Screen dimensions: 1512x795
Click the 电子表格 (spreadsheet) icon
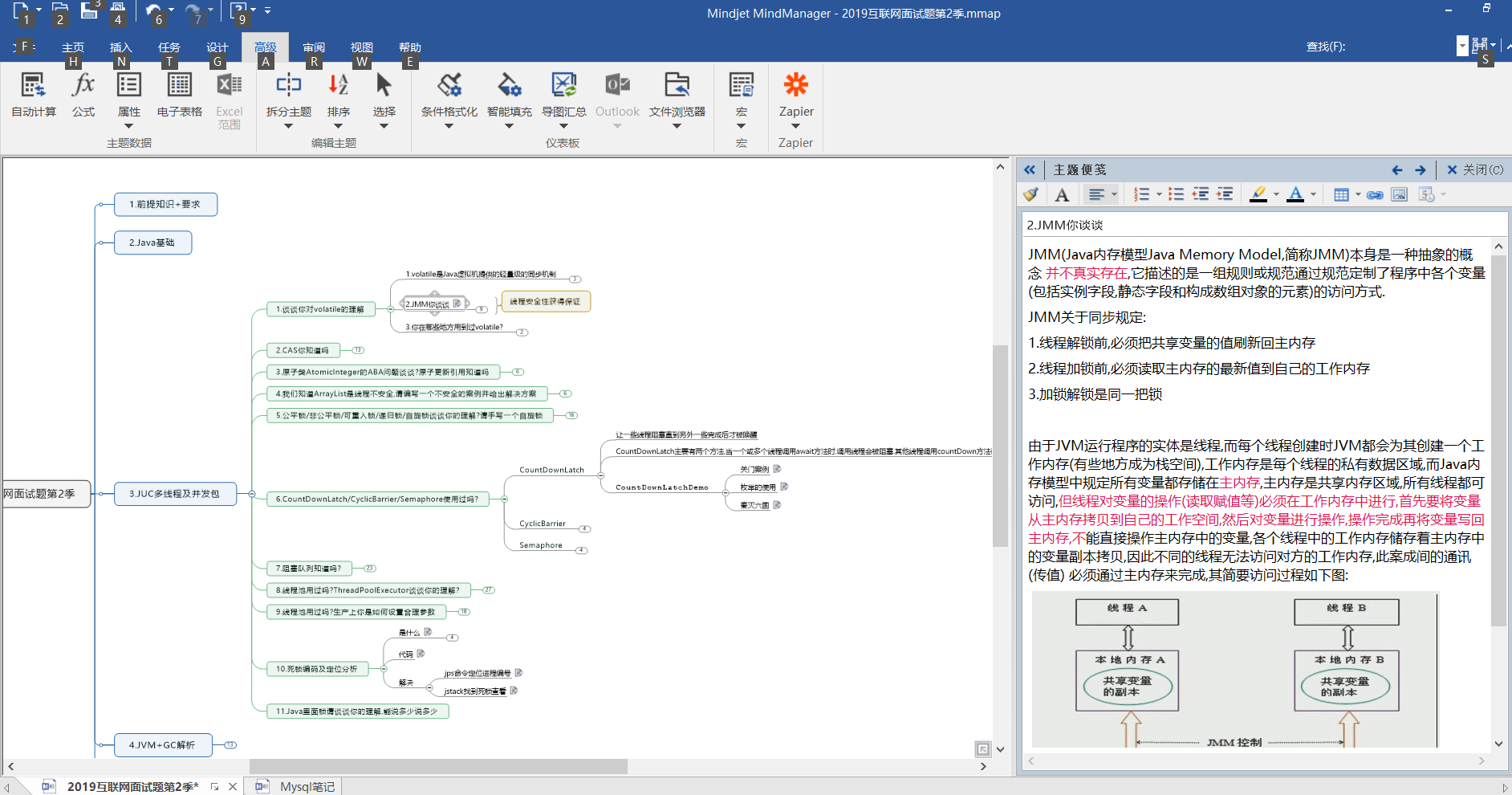coord(179,85)
